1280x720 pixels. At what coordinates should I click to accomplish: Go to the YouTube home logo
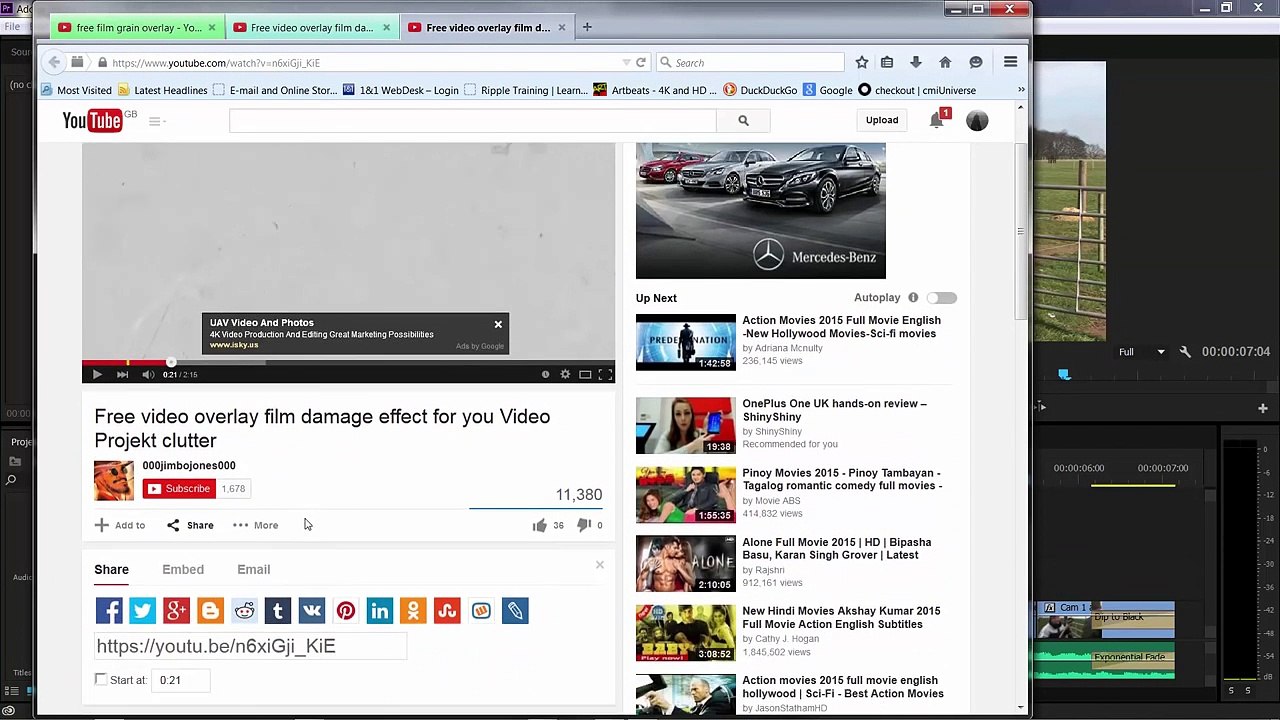[93, 121]
